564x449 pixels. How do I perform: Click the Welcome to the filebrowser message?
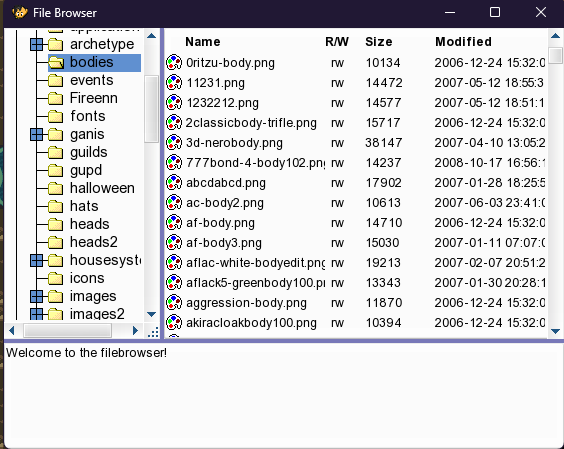pyautogui.click(x=86, y=353)
